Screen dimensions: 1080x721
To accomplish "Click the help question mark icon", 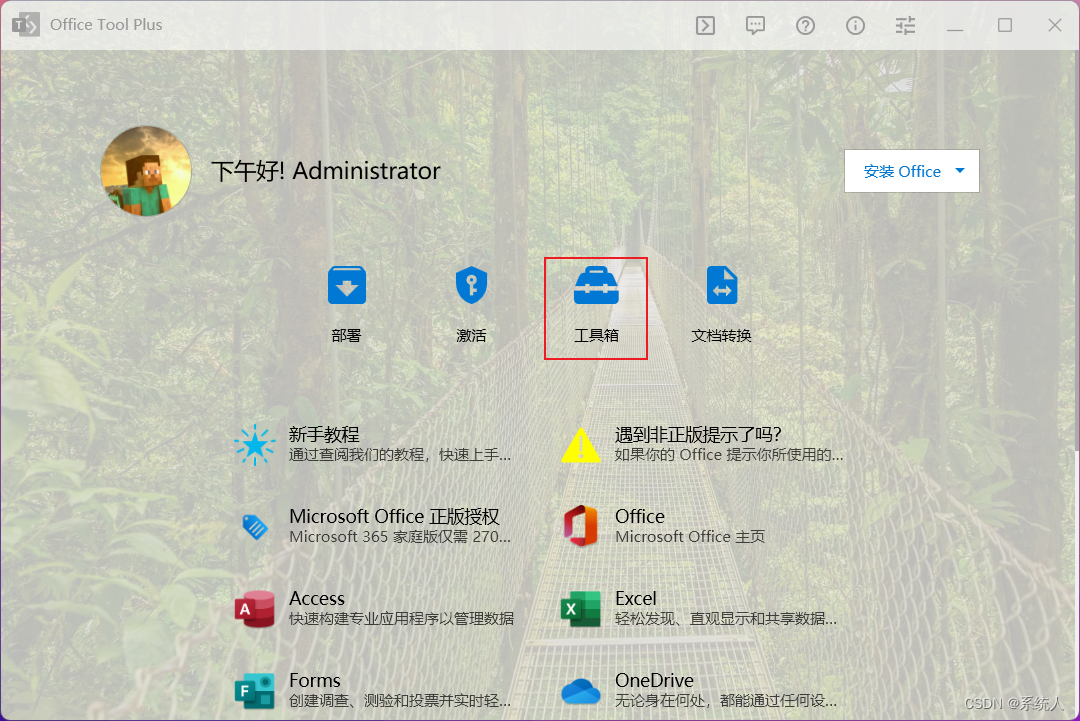I will click(x=805, y=25).
